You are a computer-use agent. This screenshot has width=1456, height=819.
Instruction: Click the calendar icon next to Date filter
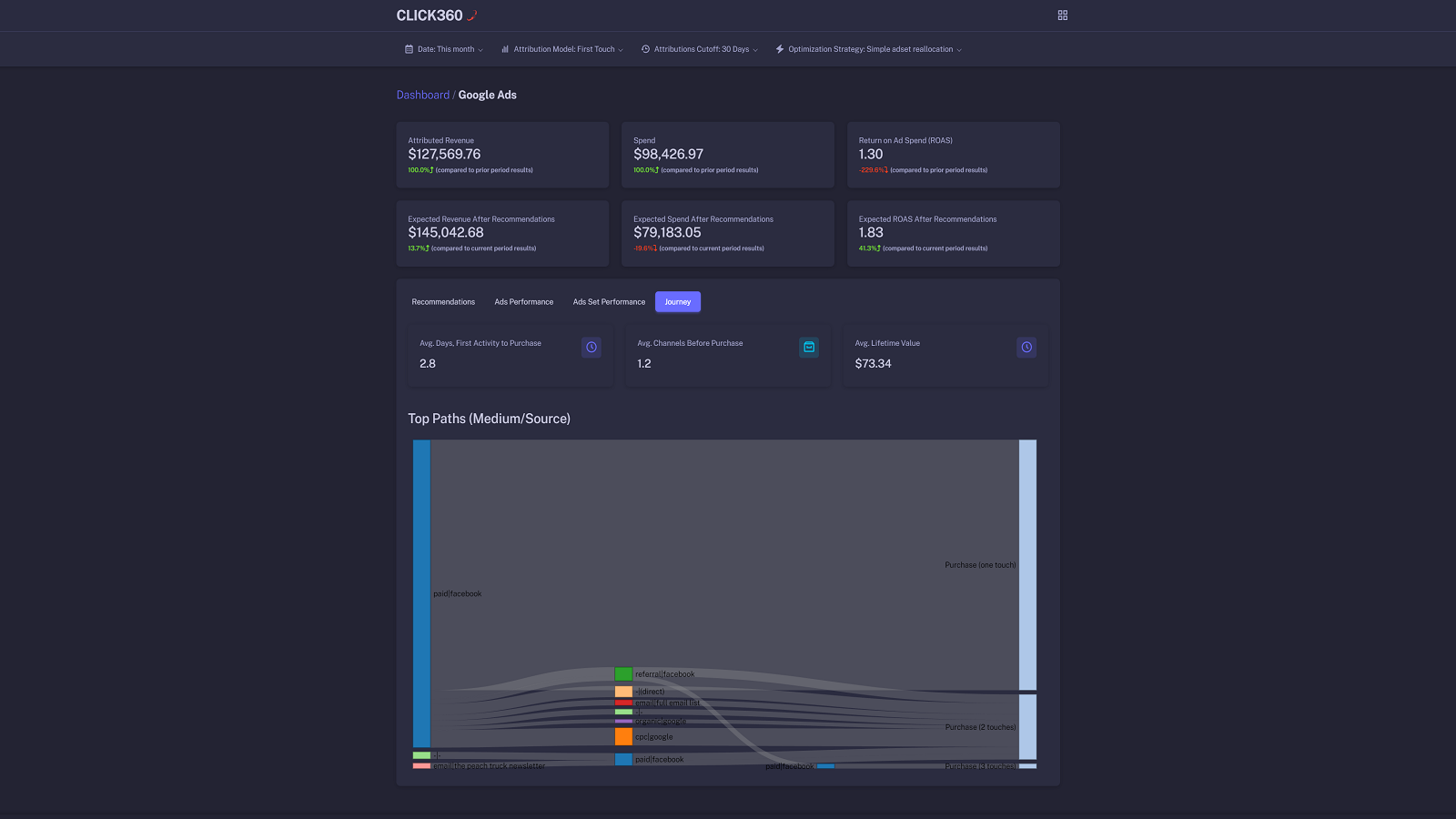[407, 49]
